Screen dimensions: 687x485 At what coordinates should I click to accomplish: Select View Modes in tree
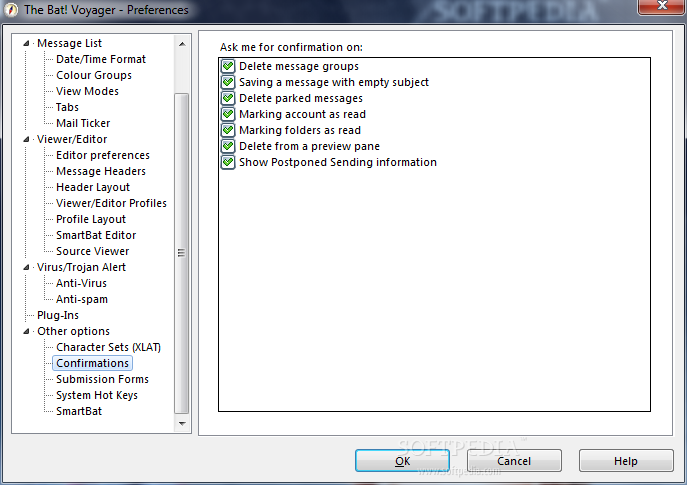pos(87,91)
